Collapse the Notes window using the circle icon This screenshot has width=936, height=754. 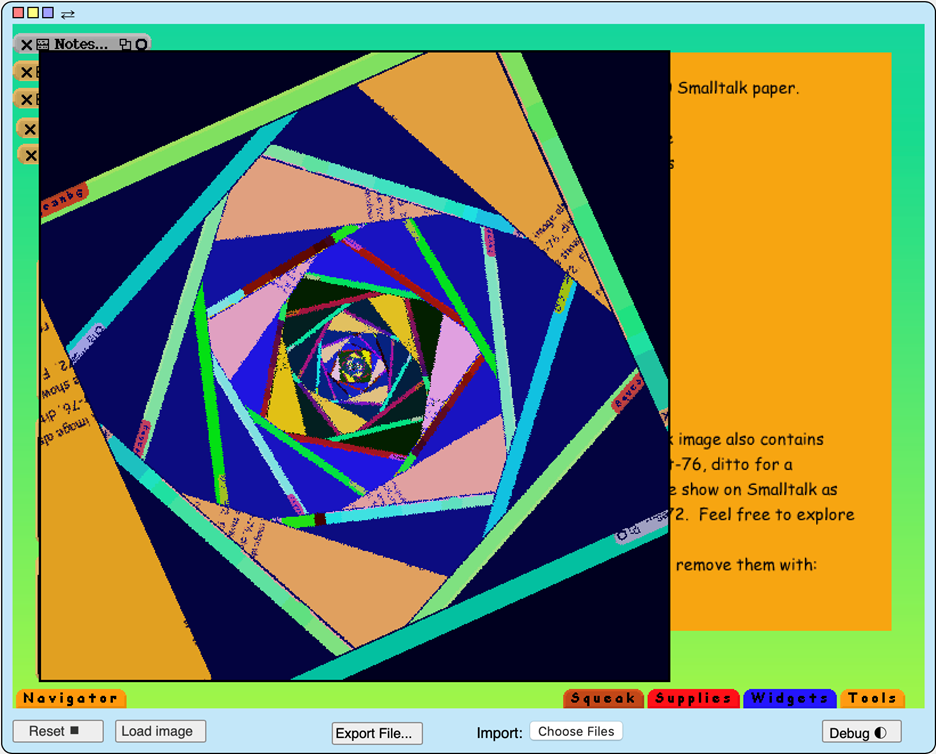[141, 45]
